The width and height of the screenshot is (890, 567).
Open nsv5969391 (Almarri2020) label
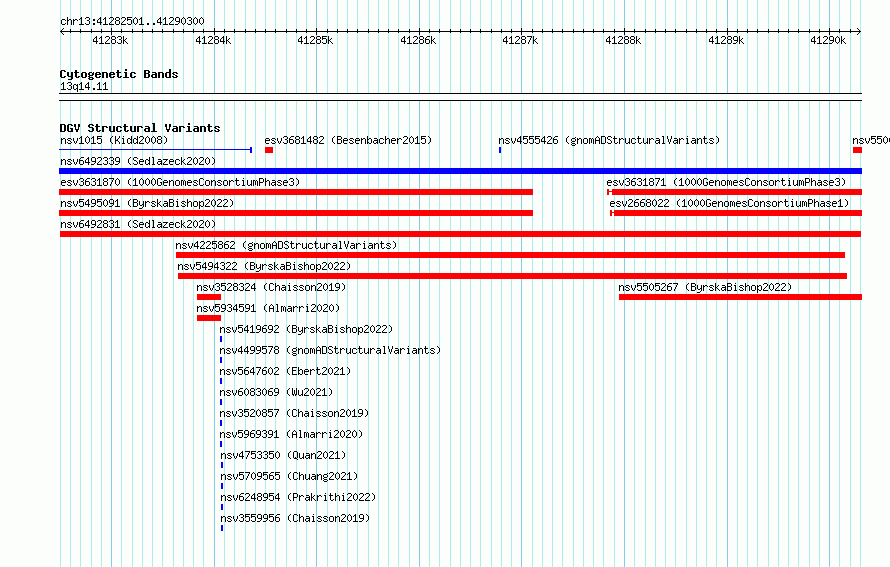(x=291, y=434)
